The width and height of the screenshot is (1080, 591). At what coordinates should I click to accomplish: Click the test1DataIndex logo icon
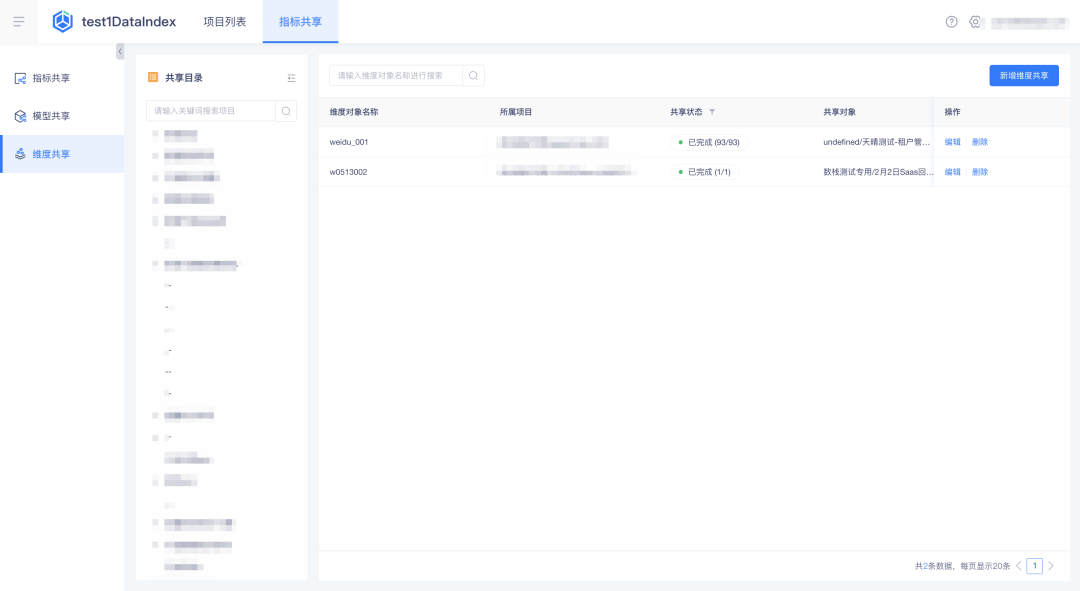click(x=63, y=21)
